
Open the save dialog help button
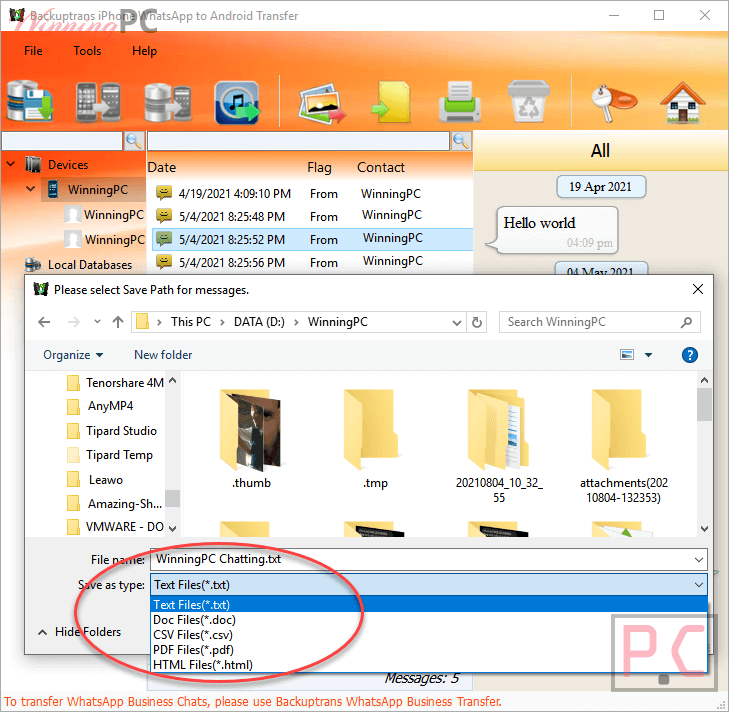[689, 355]
